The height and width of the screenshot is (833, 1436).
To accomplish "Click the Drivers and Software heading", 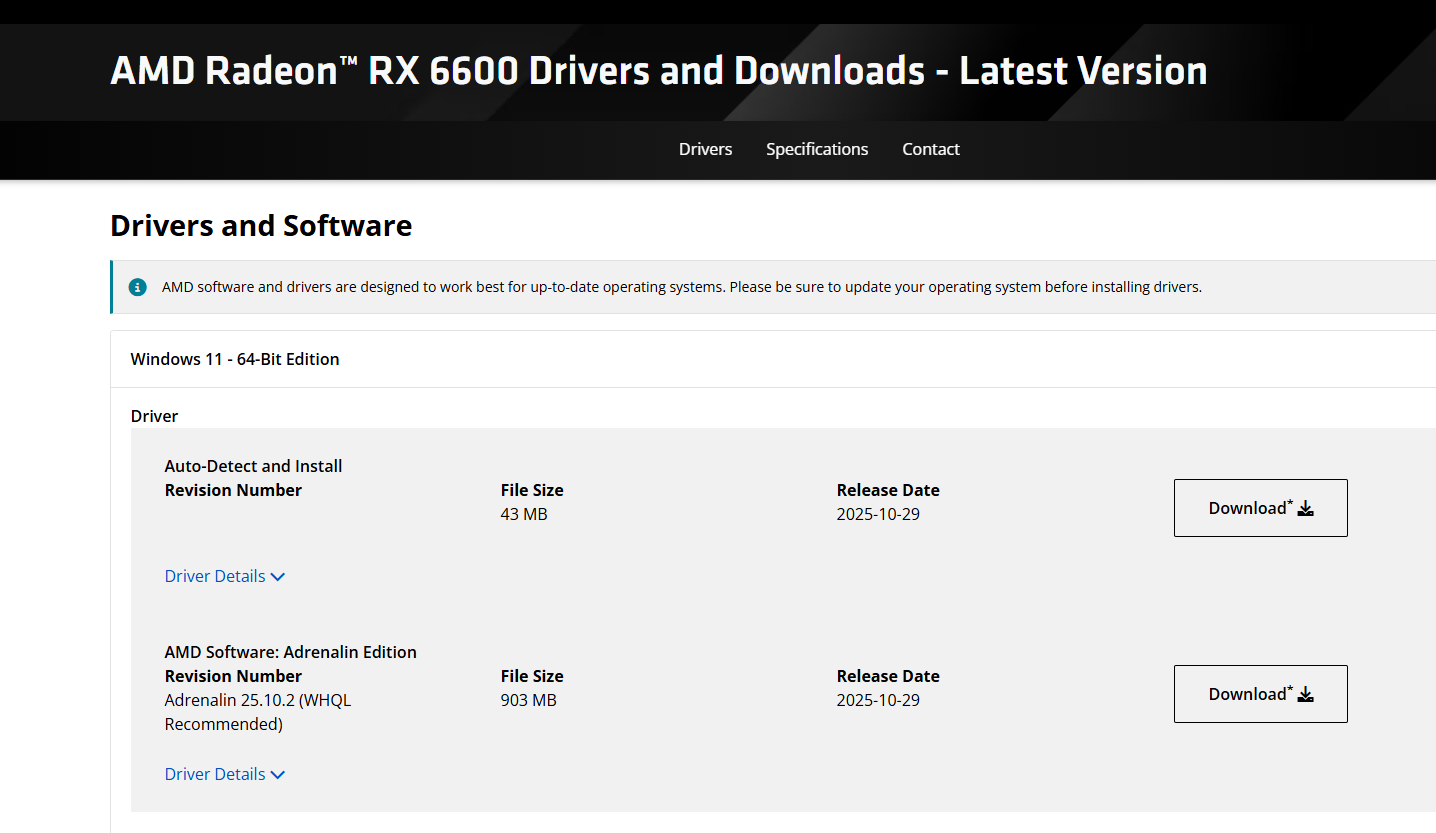I will pos(261,226).
